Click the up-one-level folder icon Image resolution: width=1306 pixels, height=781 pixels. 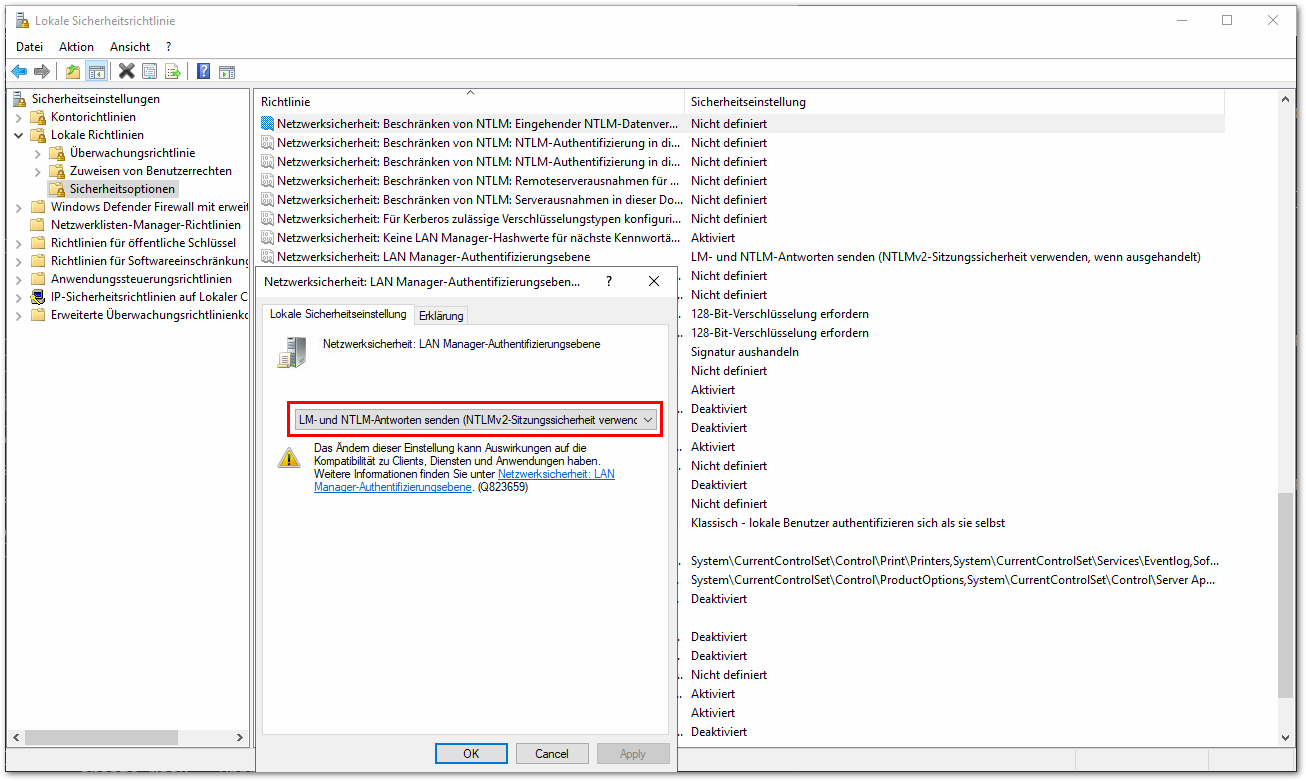click(x=73, y=71)
